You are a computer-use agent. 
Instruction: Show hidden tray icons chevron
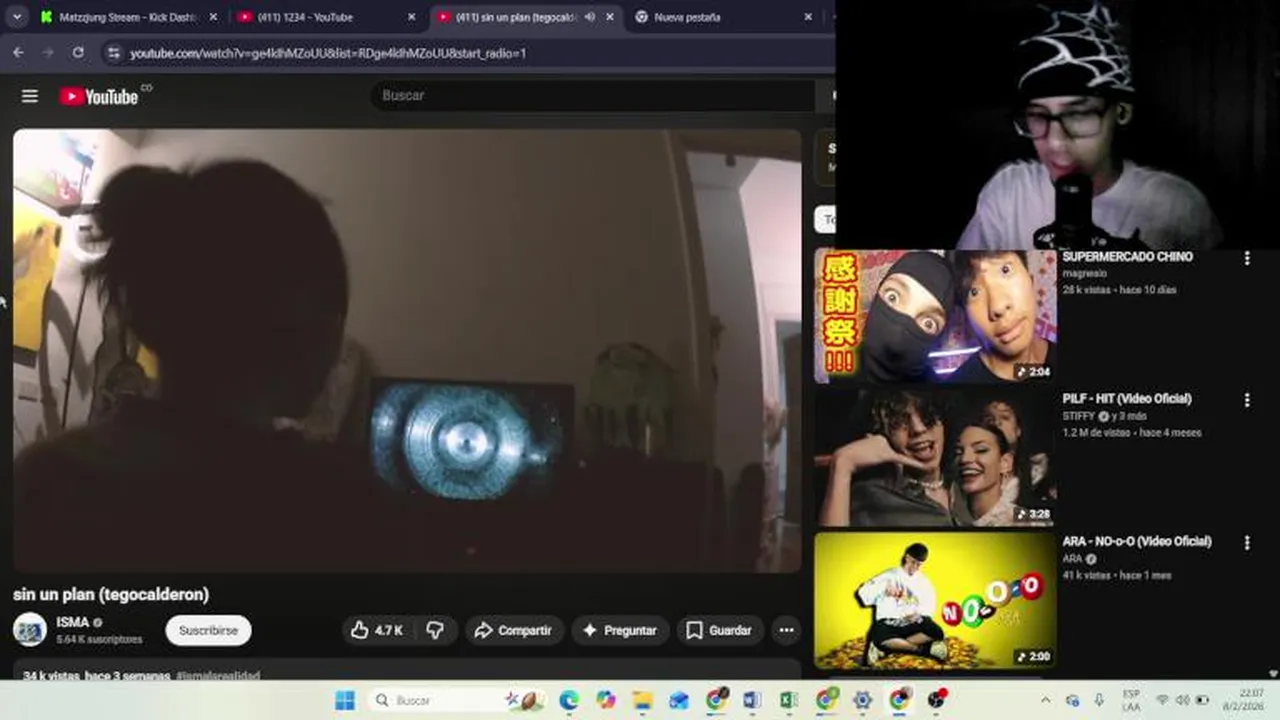[x=1046, y=700]
